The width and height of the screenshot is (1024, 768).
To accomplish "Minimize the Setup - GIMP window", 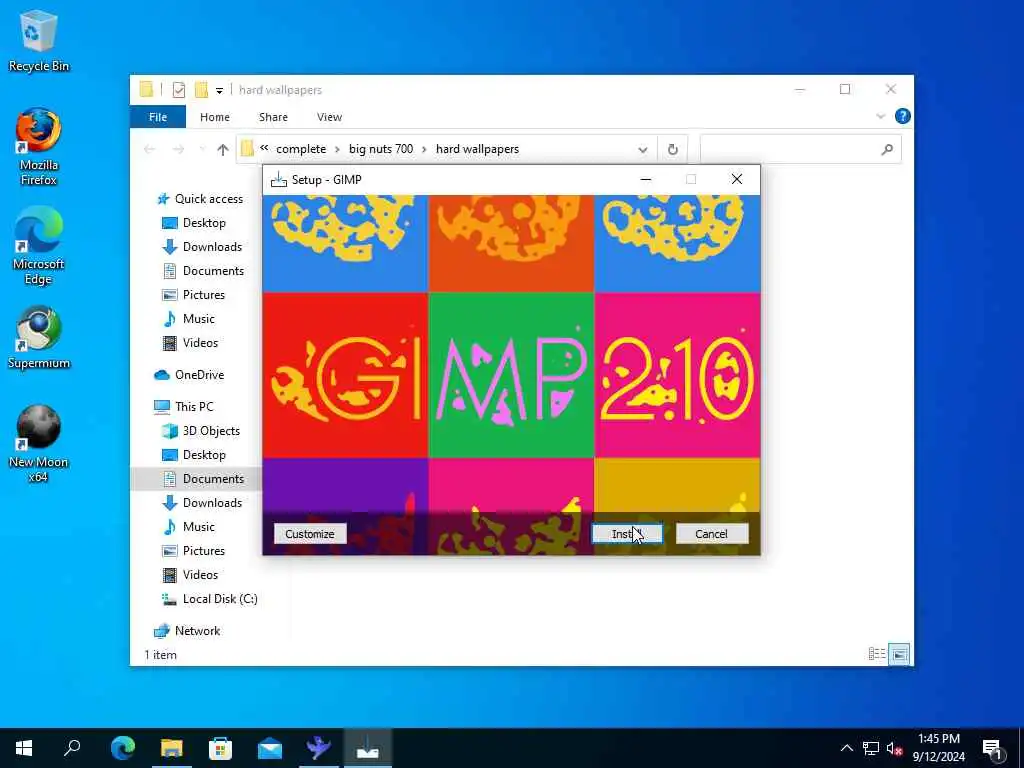I will point(646,180).
